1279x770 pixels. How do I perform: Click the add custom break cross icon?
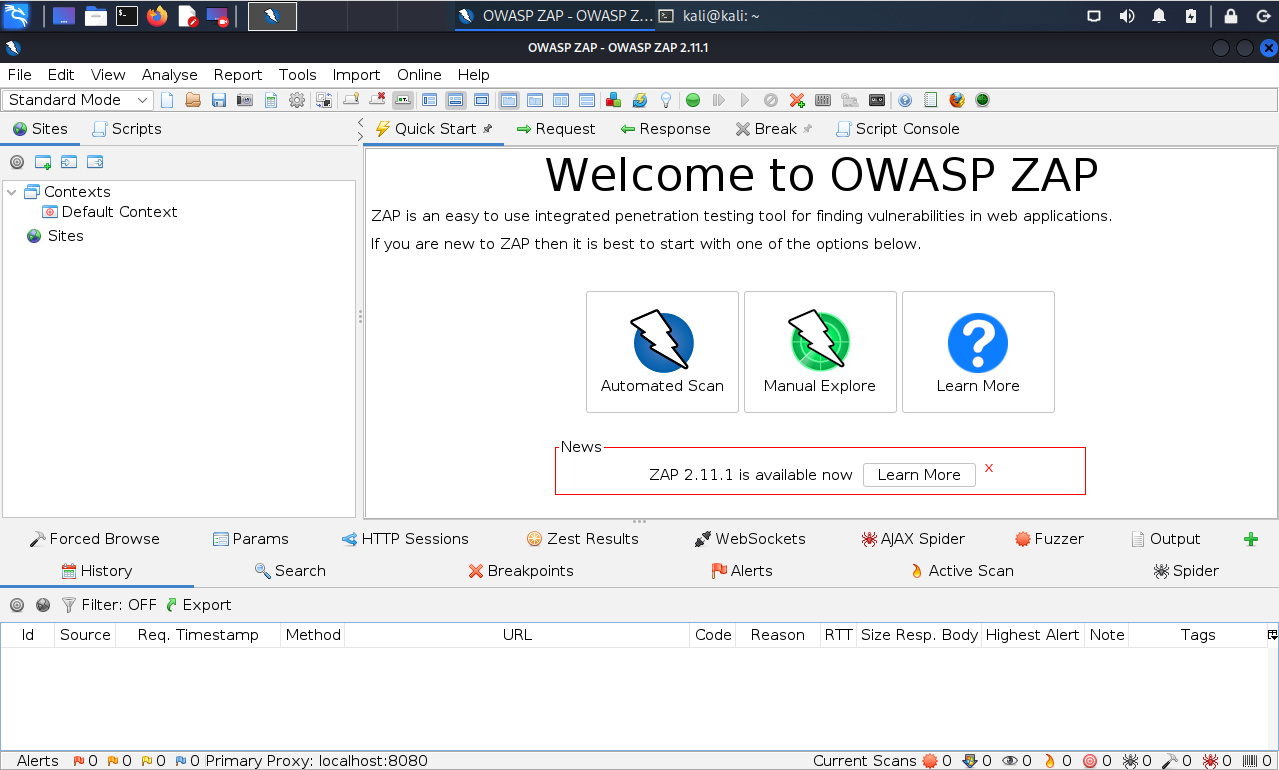click(797, 100)
